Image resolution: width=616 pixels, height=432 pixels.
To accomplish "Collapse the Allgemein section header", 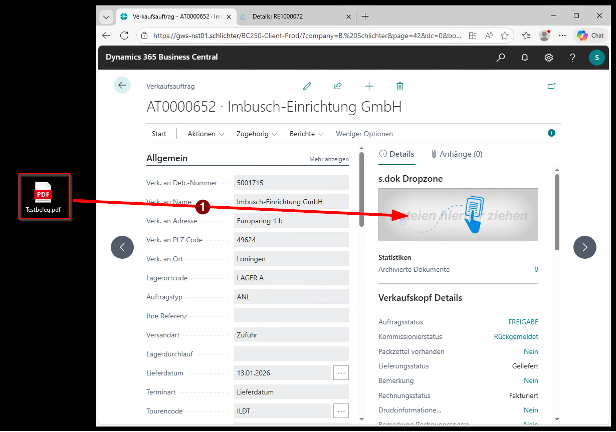I will (x=167, y=158).
